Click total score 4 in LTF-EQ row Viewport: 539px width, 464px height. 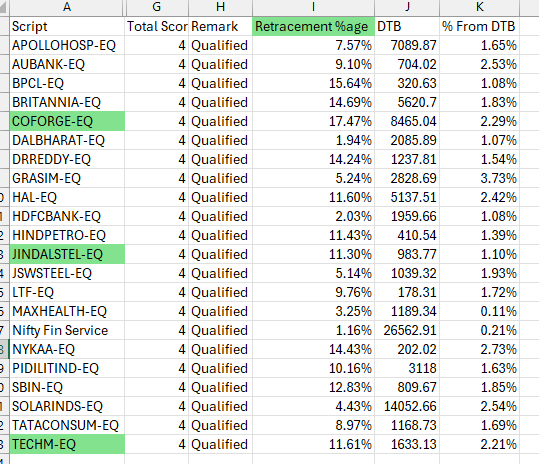[157, 292]
